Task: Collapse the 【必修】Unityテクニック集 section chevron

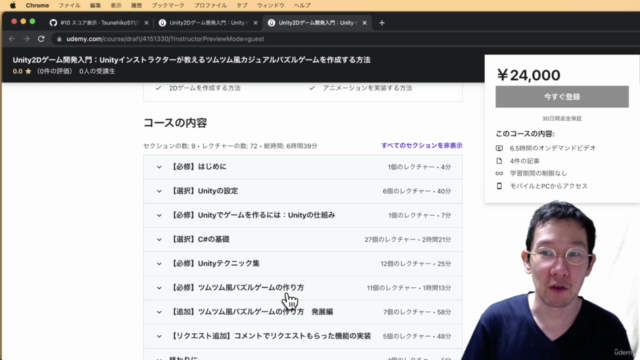Action: pos(159,264)
